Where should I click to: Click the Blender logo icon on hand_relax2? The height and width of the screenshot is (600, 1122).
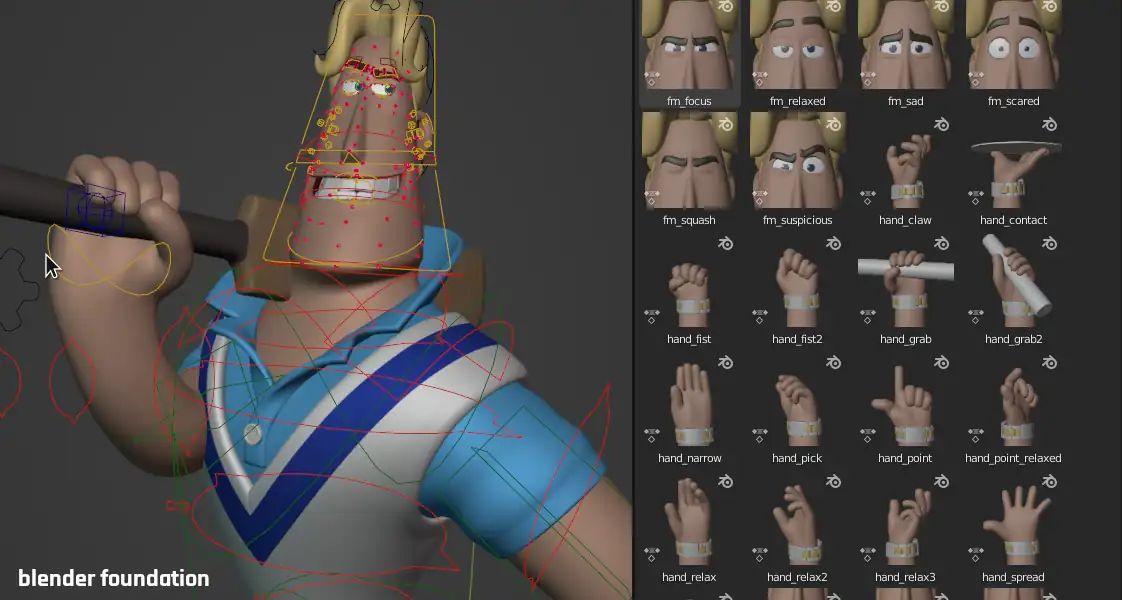click(x=834, y=482)
